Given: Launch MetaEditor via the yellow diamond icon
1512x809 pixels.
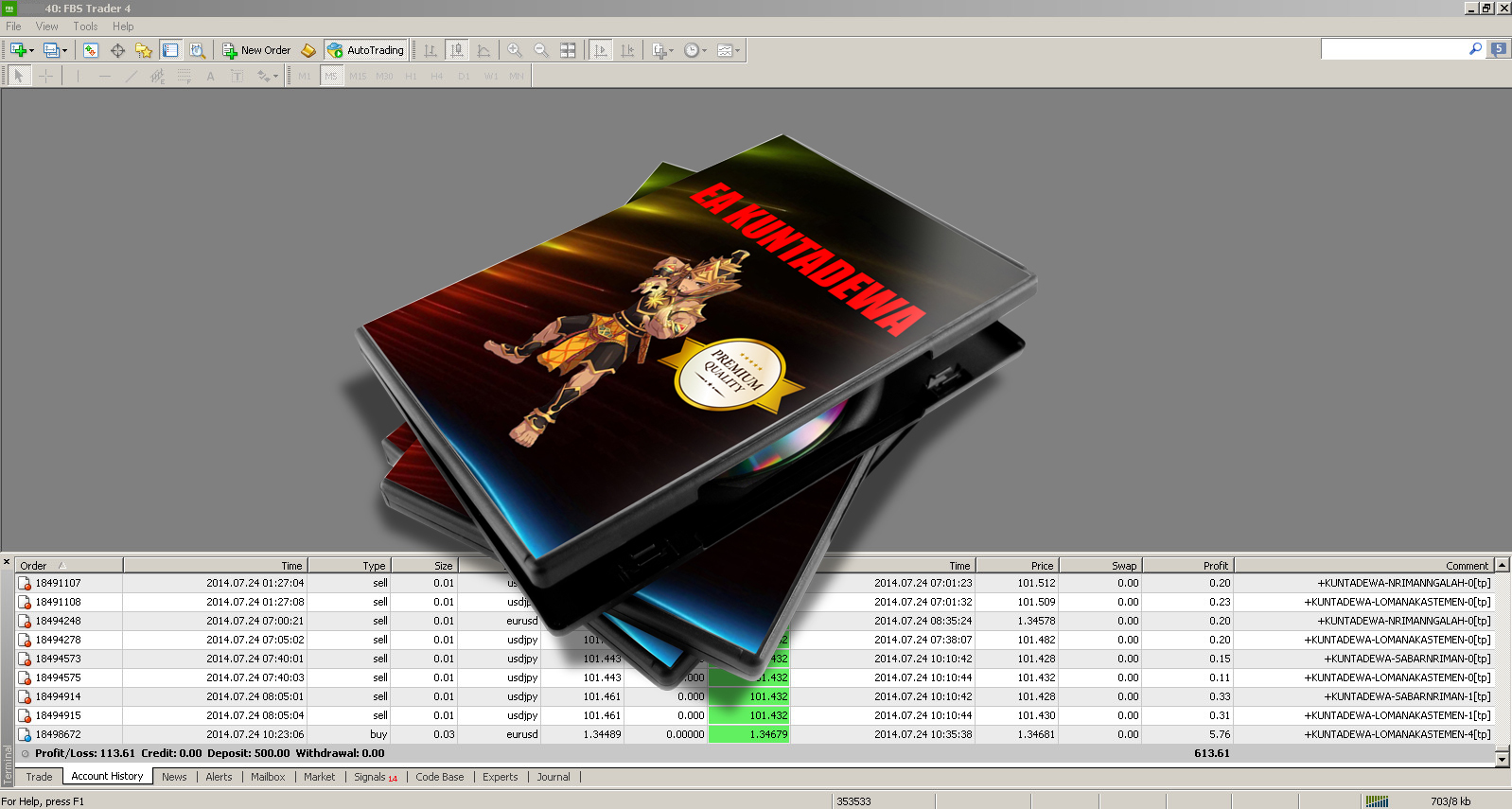Looking at the screenshot, I should click(308, 50).
